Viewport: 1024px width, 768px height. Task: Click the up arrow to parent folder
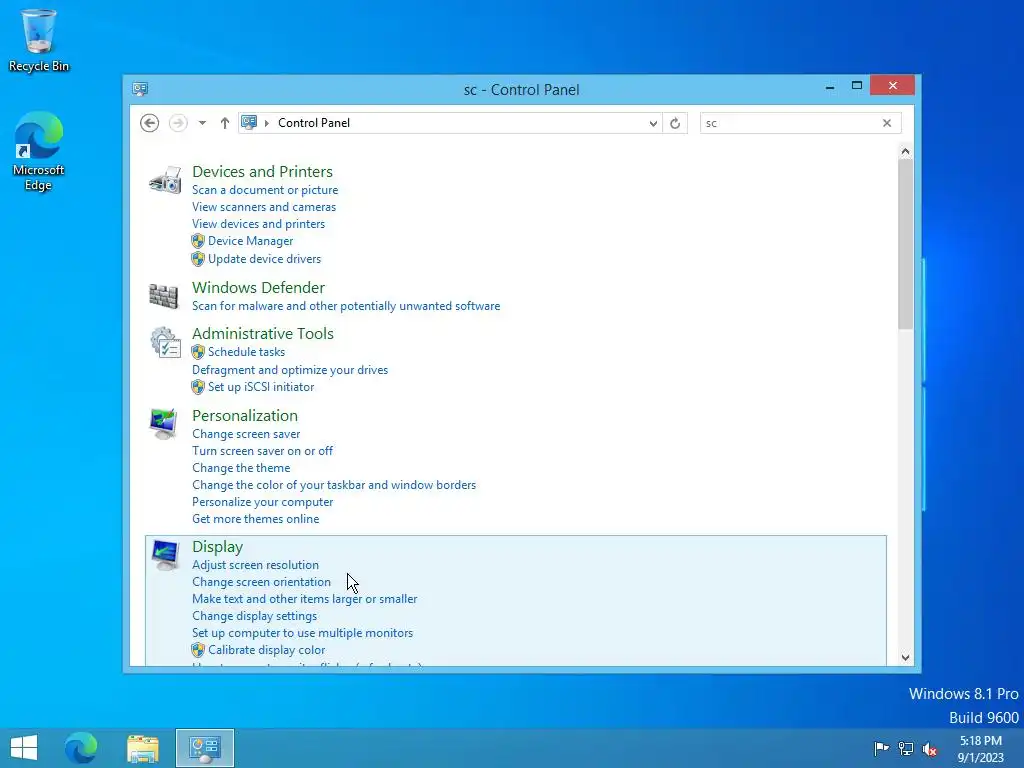pyautogui.click(x=225, y=123)
